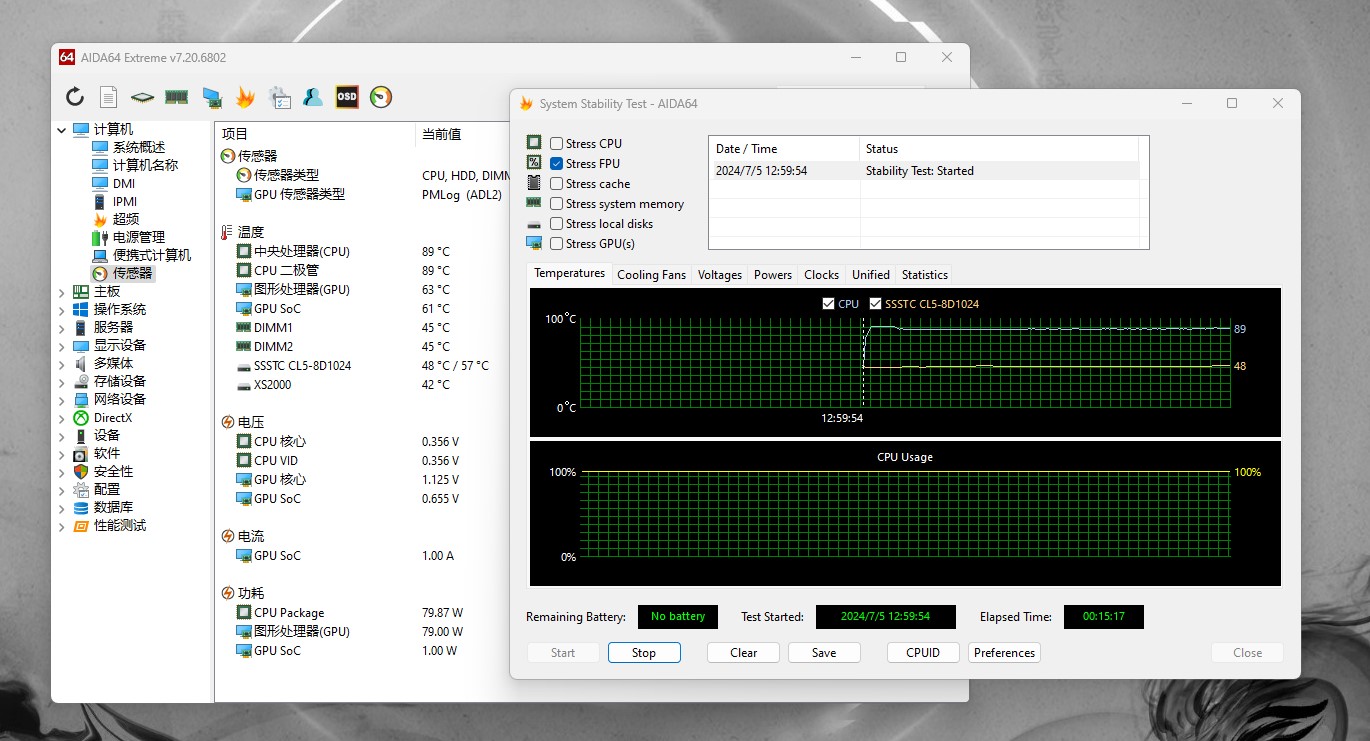Viewport: 1370px width, 741px height.
Task: Switch to the Cooling Fans tab
Action: pos(651,275)
